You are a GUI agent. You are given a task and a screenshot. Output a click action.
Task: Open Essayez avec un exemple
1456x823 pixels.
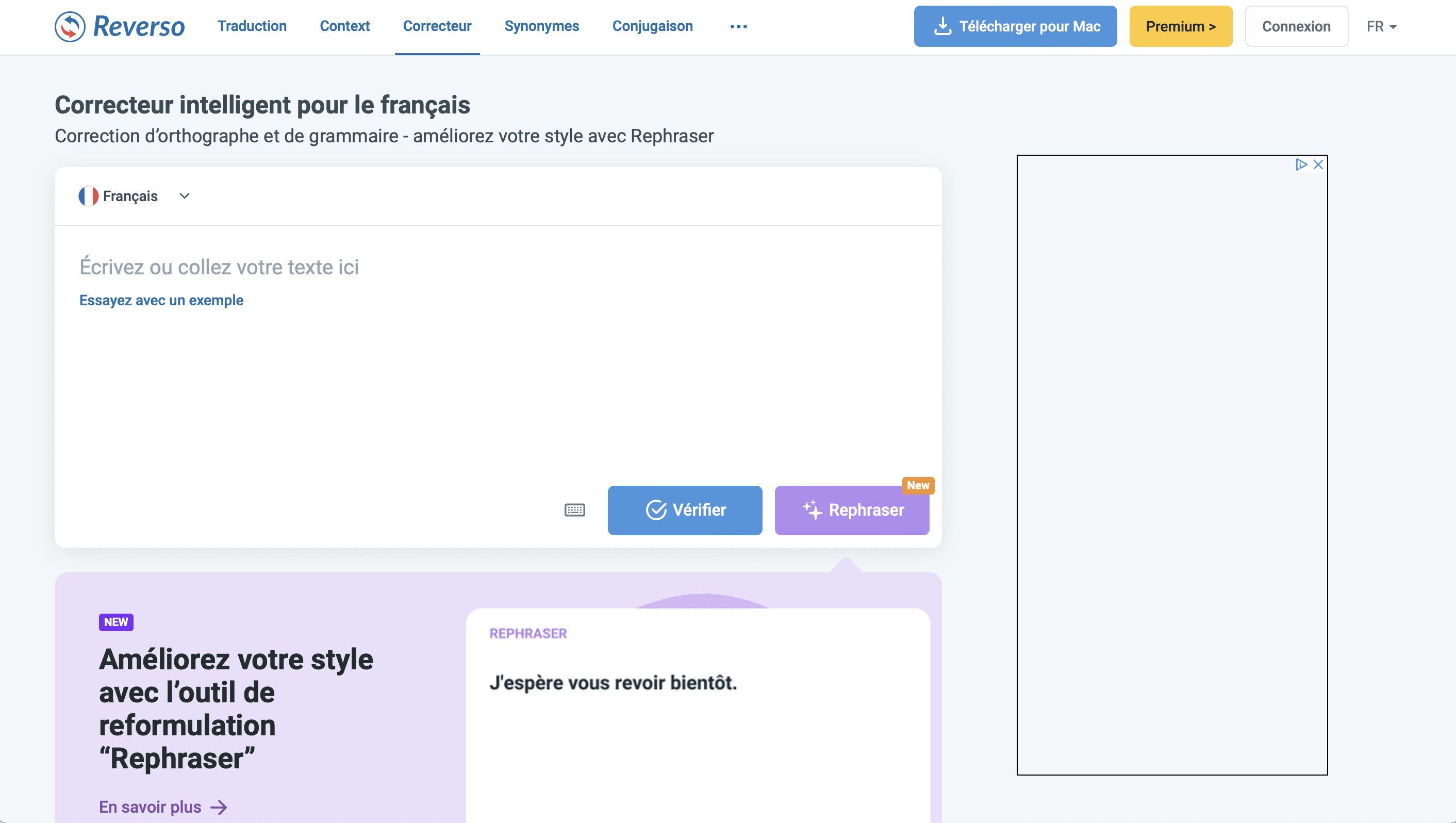[x=161, y=300]
